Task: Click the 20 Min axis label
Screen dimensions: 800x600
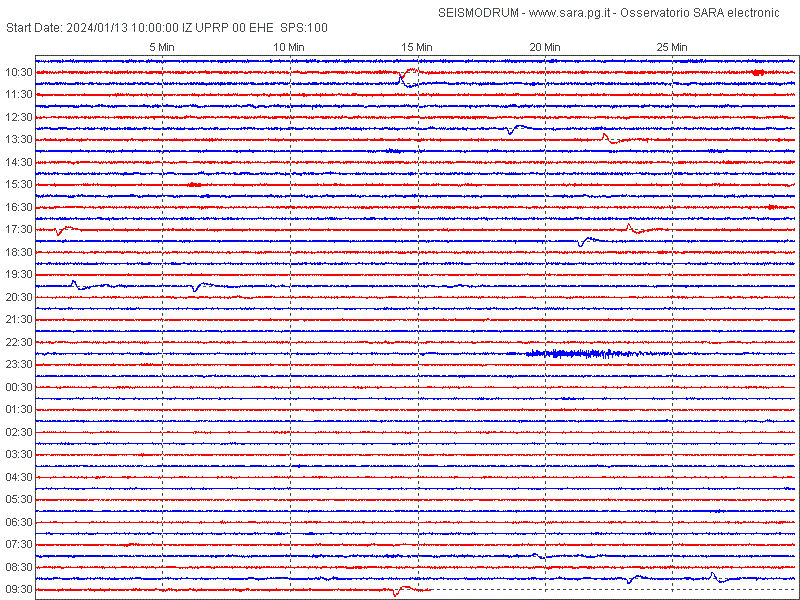Action: [x=545, y=47]
